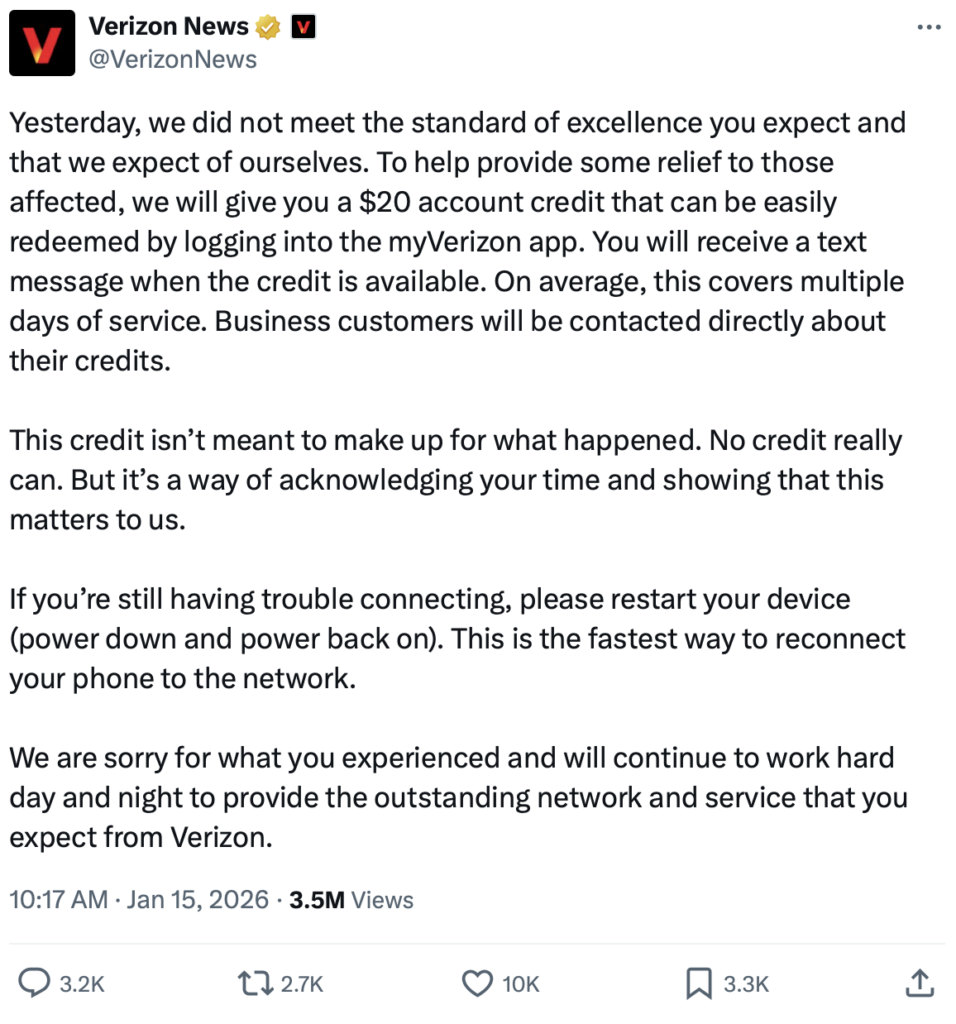The image size is (956, 1024).
Task: Click the gold verified badge next to Verizon News
Action: [x=268, y=27]
